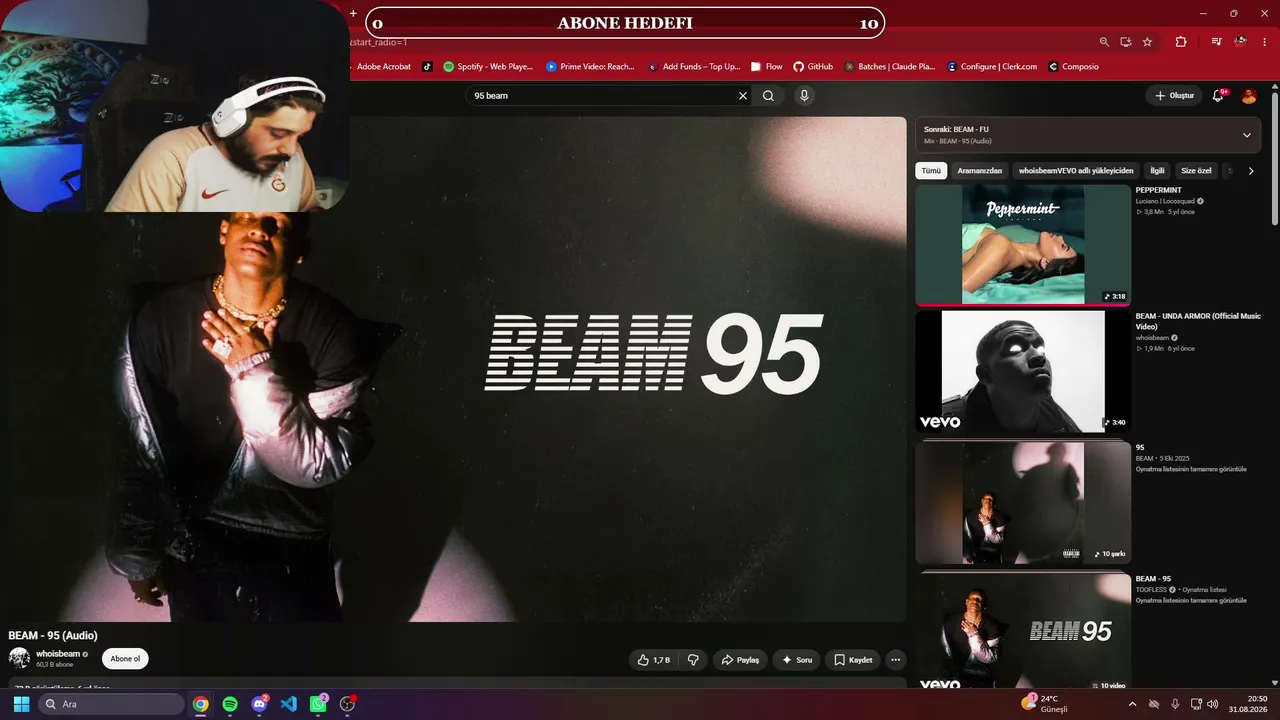Select the İlgili filter chip
Image resolution: width=1280 pixels, height=720 pixels.
point(1157,171)
